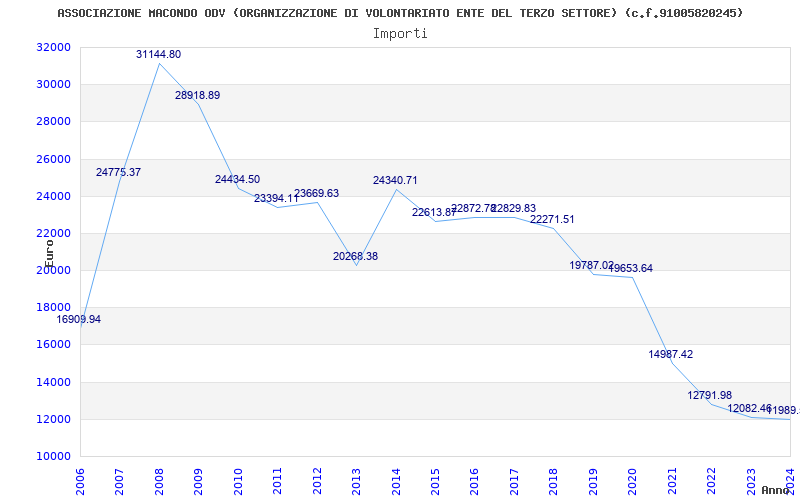Click the 2019 year axis label
This screenshot has width=800, height=500.
(593, 480)
